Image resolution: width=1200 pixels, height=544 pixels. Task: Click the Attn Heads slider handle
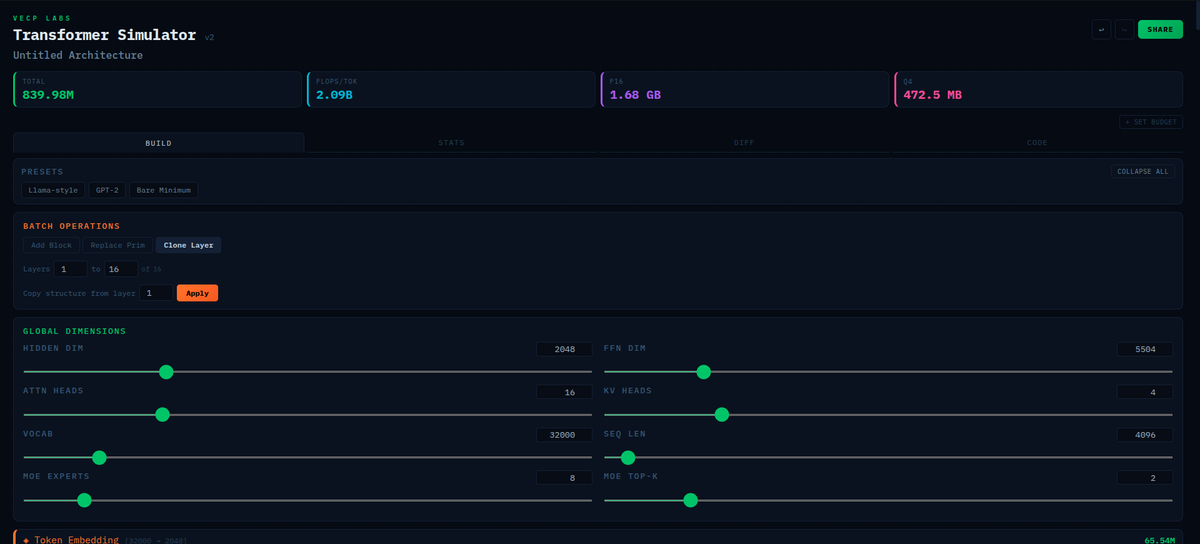[162, 414]
